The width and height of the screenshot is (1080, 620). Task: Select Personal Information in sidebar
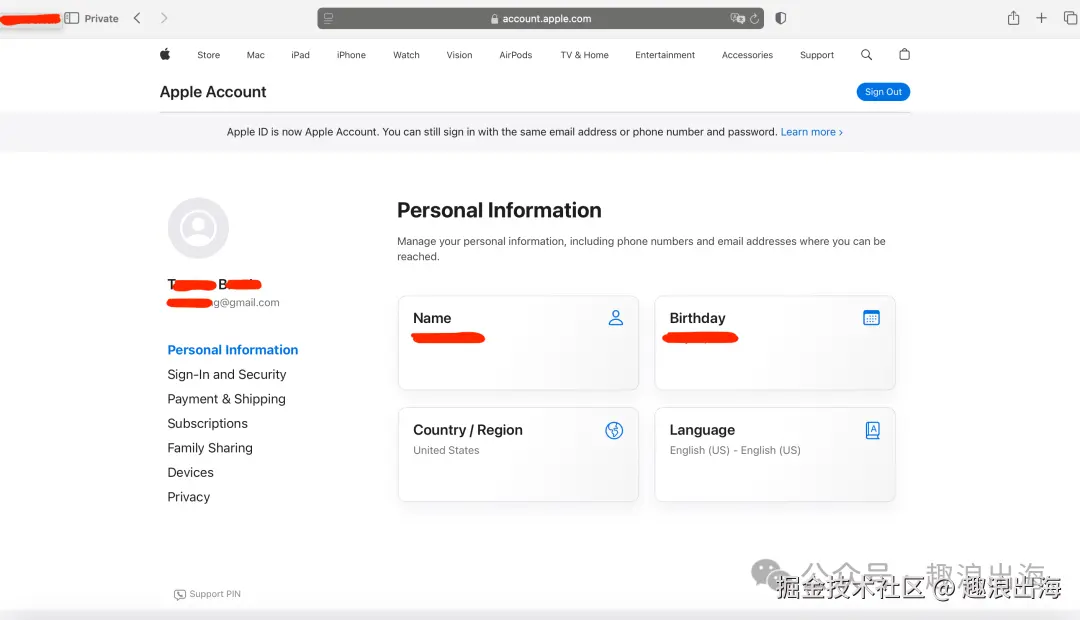(x=233, y=350)
